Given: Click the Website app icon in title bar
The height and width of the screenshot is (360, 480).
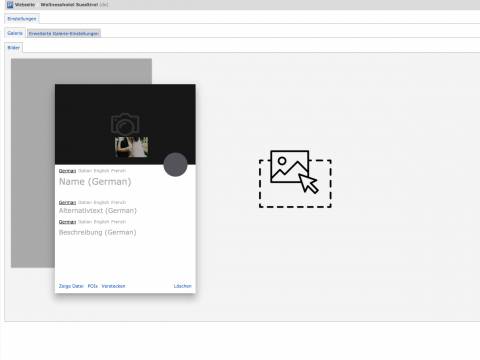Looking at the screenshot, I should (10, 5).
